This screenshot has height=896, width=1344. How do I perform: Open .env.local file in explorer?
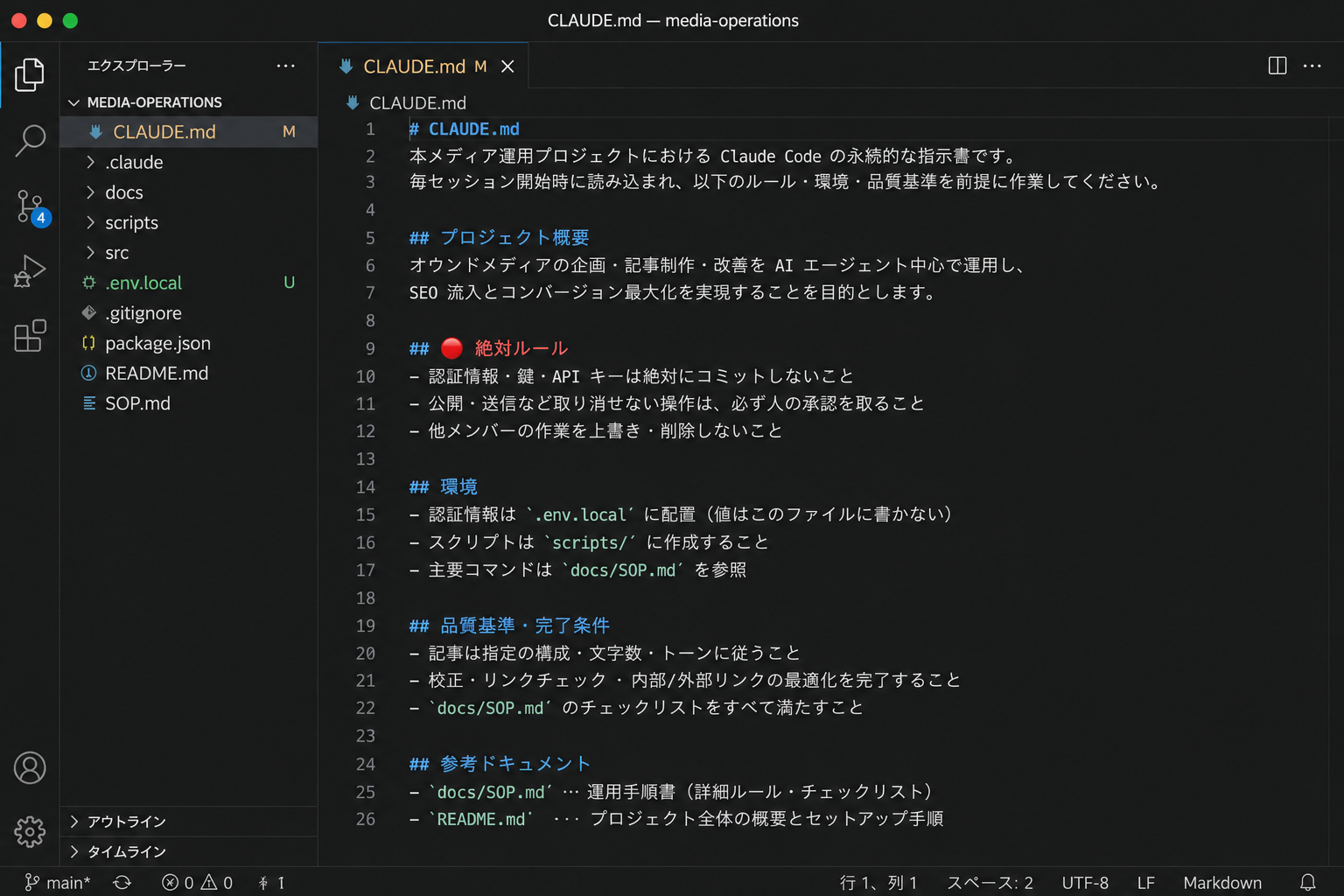(188, 283)
